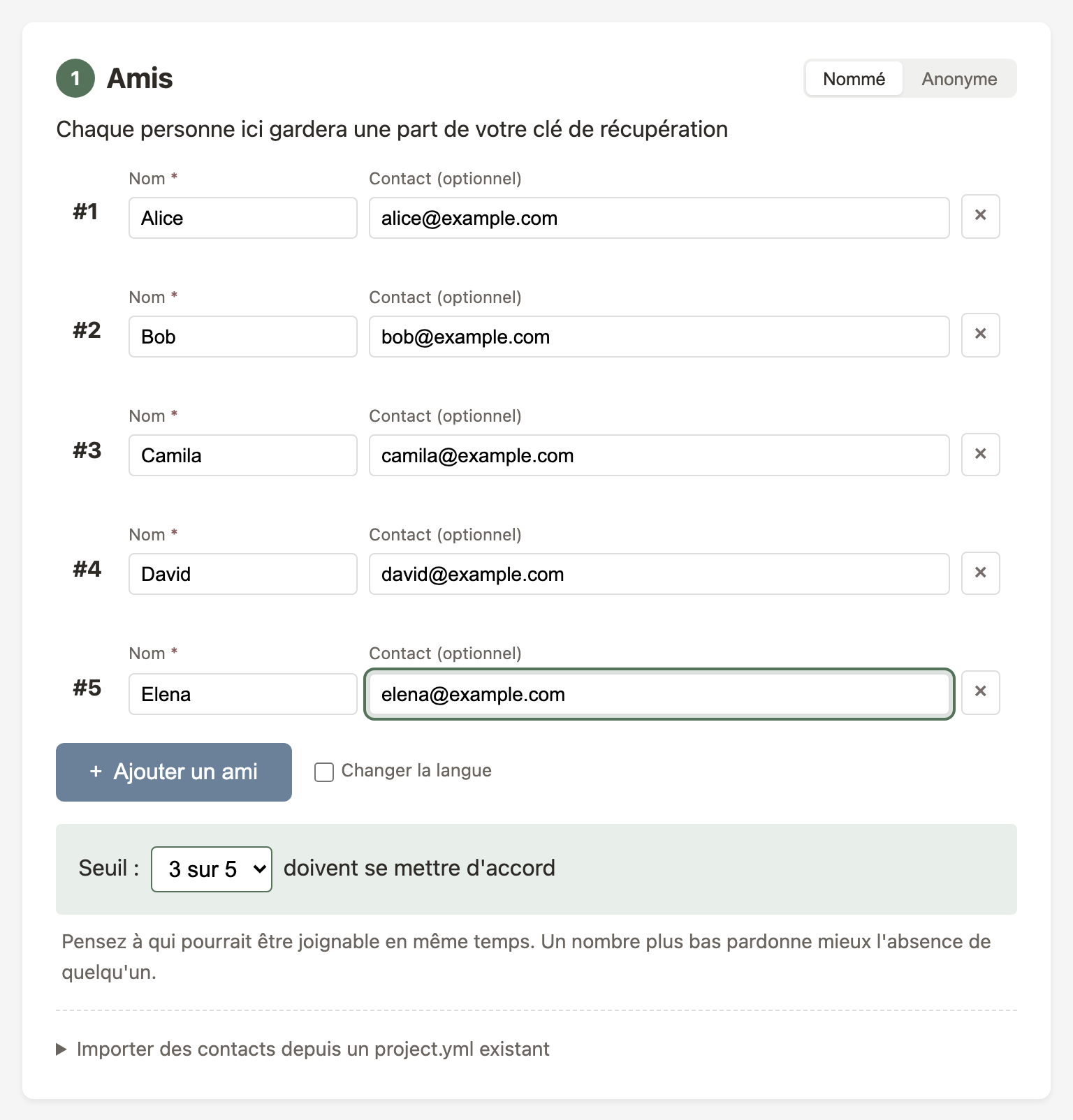Switch to the Anonyme mode tab
Screen dimensions: 1073x1120
click(958, 79)
